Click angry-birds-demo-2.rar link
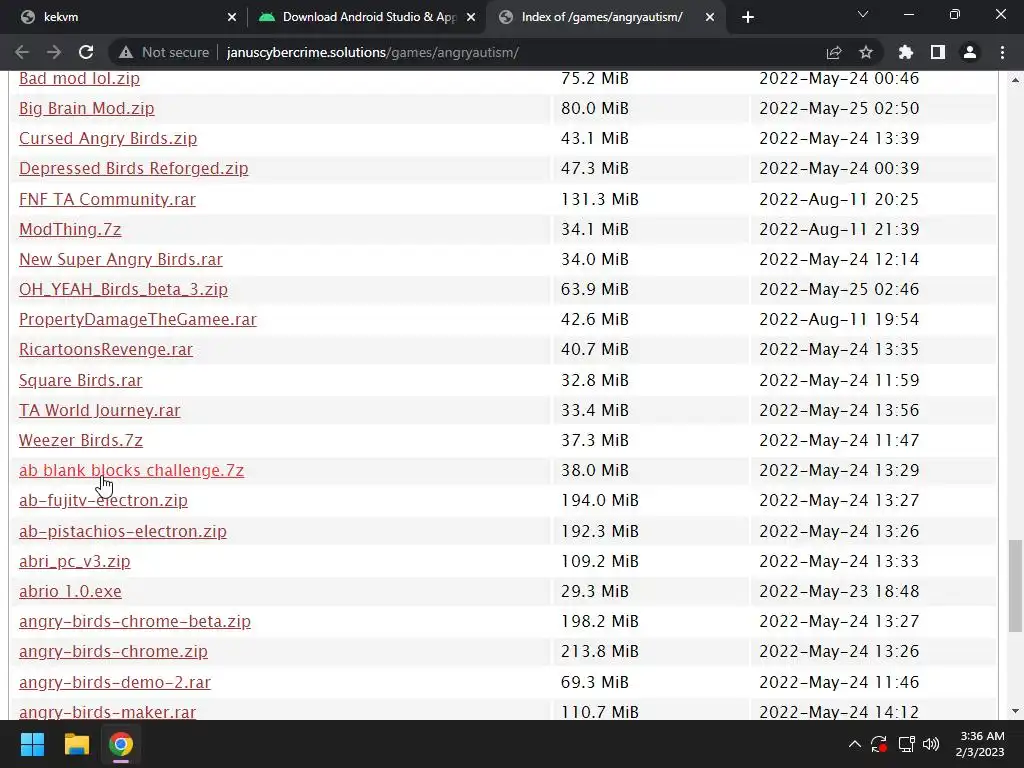The height and width of the screenshot is (768, 1024). [x=114, y=682]
